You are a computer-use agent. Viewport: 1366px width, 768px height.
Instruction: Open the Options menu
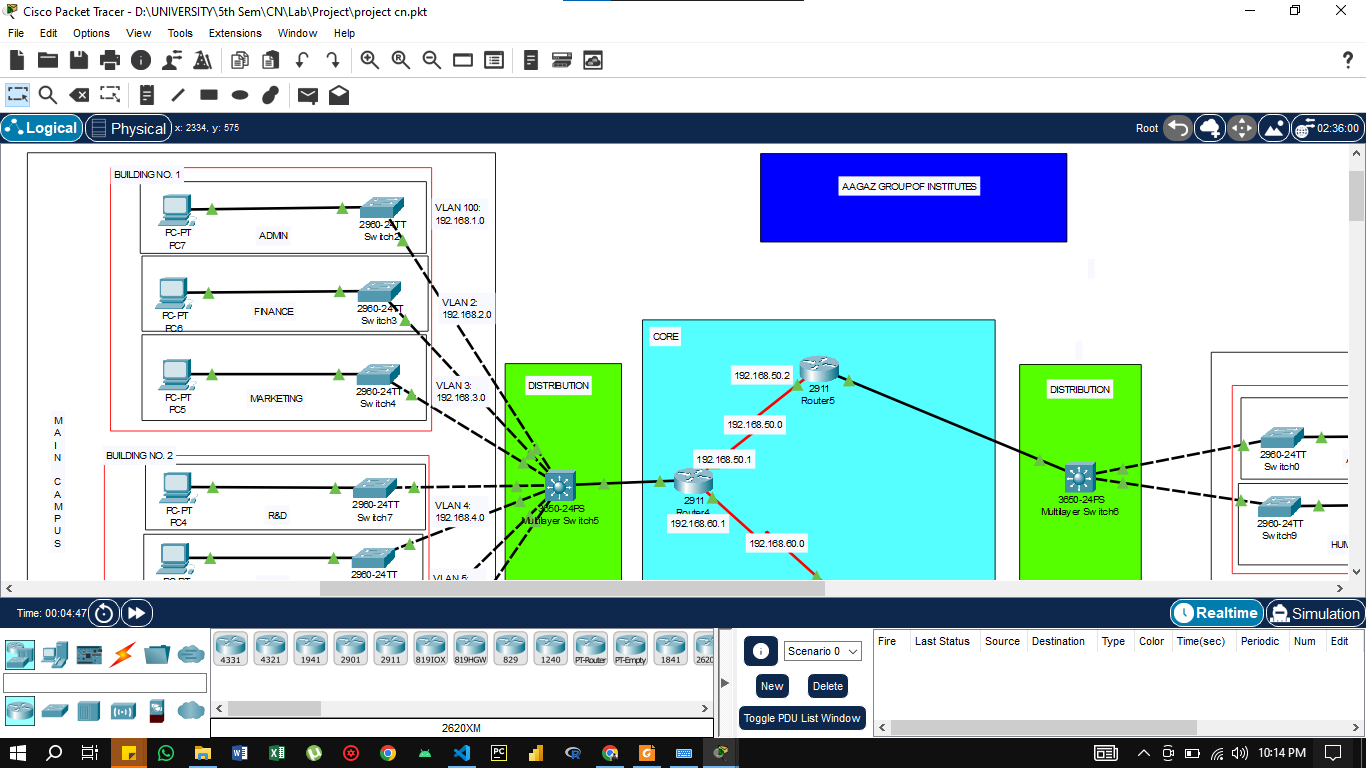click(90, 33)
